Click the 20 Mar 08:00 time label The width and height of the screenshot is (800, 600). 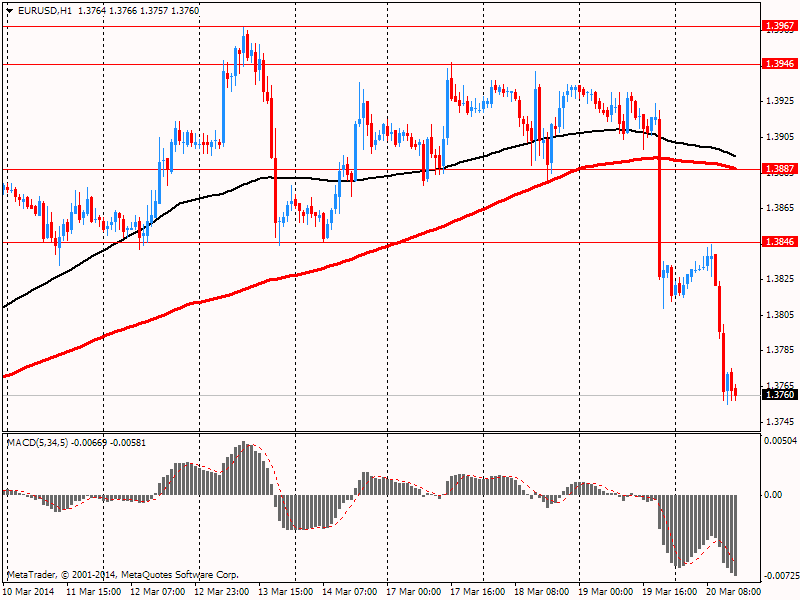point(733,592)
